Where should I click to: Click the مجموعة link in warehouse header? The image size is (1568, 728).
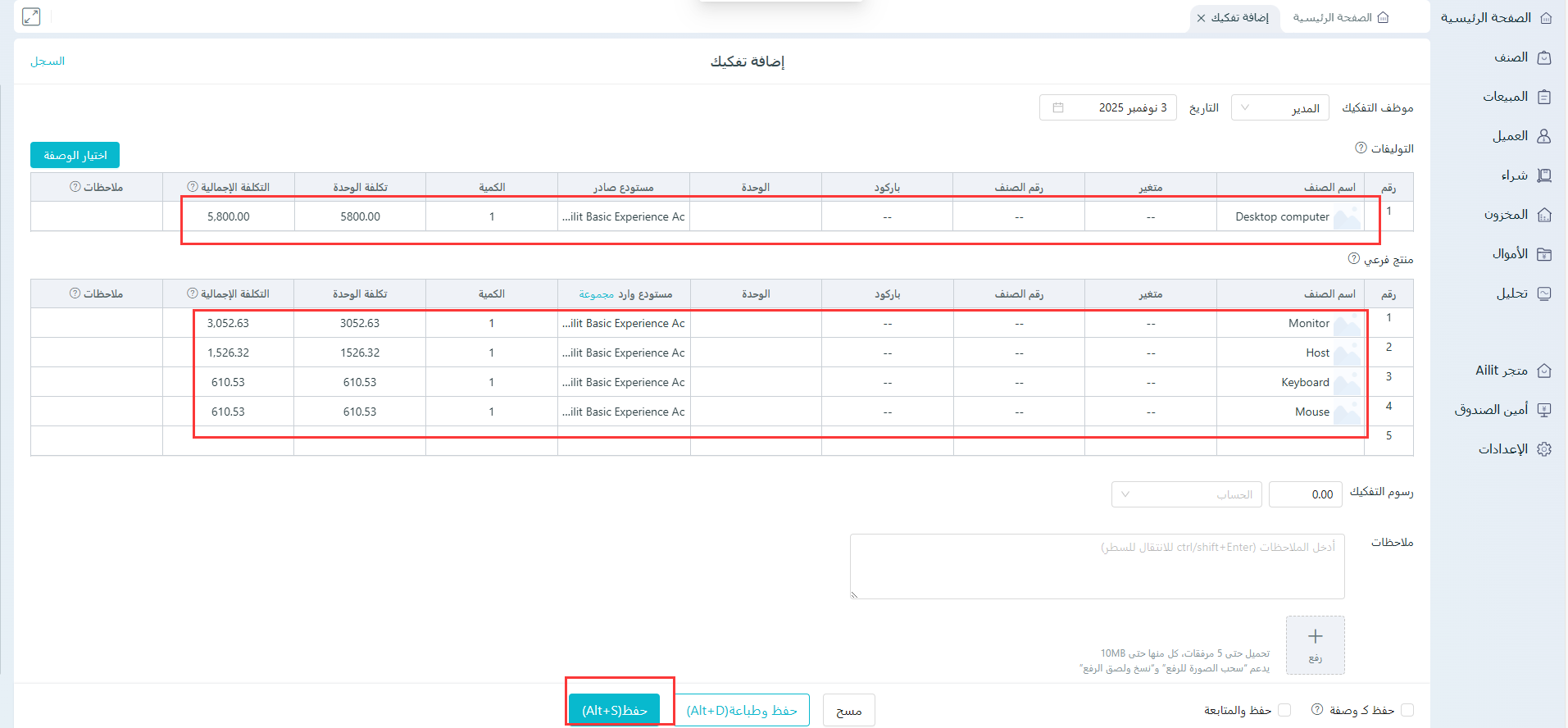point(596,294)
